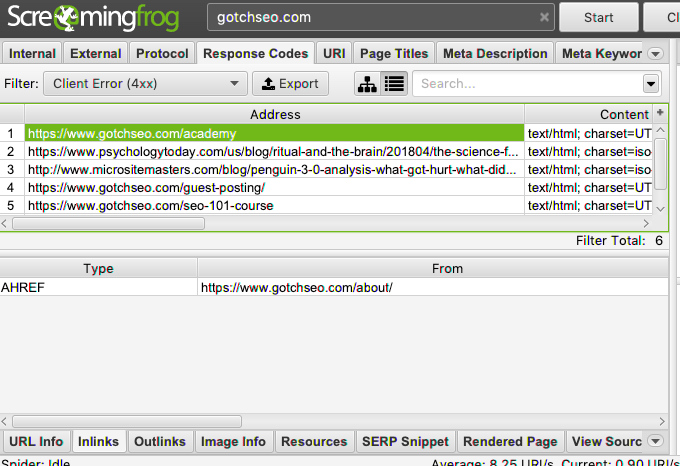Click the plus icon to add columns
The width and height of the screenshot is (680, 466).
coord(660,114)
